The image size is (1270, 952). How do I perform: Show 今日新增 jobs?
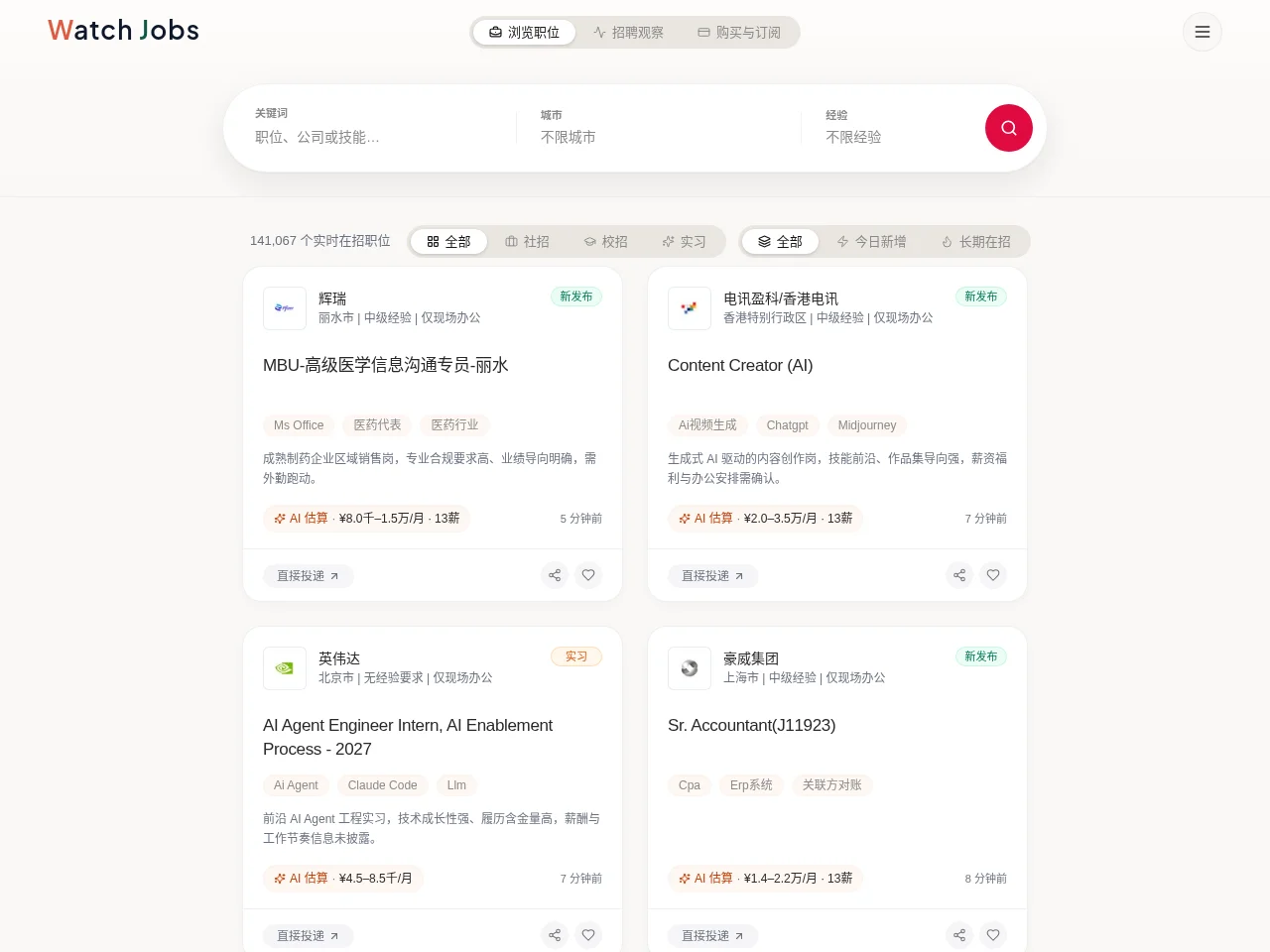pos(871,242)
